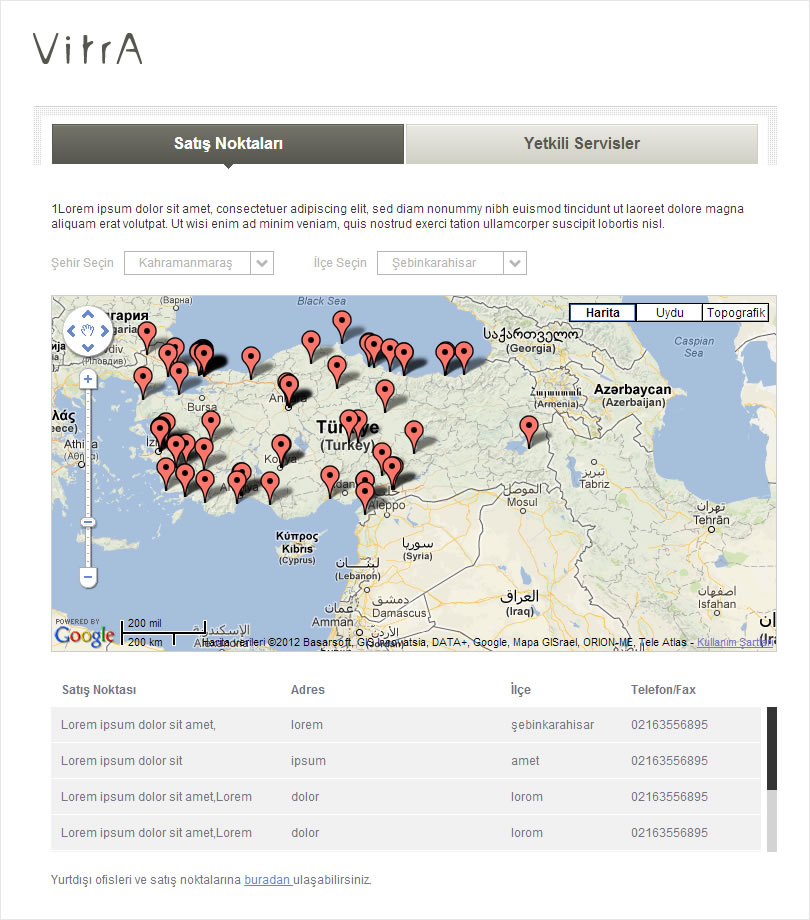This screenshot has width=810, height=920.
Task: Switch to the Yetkili Servisler tab
Action: 581,144
